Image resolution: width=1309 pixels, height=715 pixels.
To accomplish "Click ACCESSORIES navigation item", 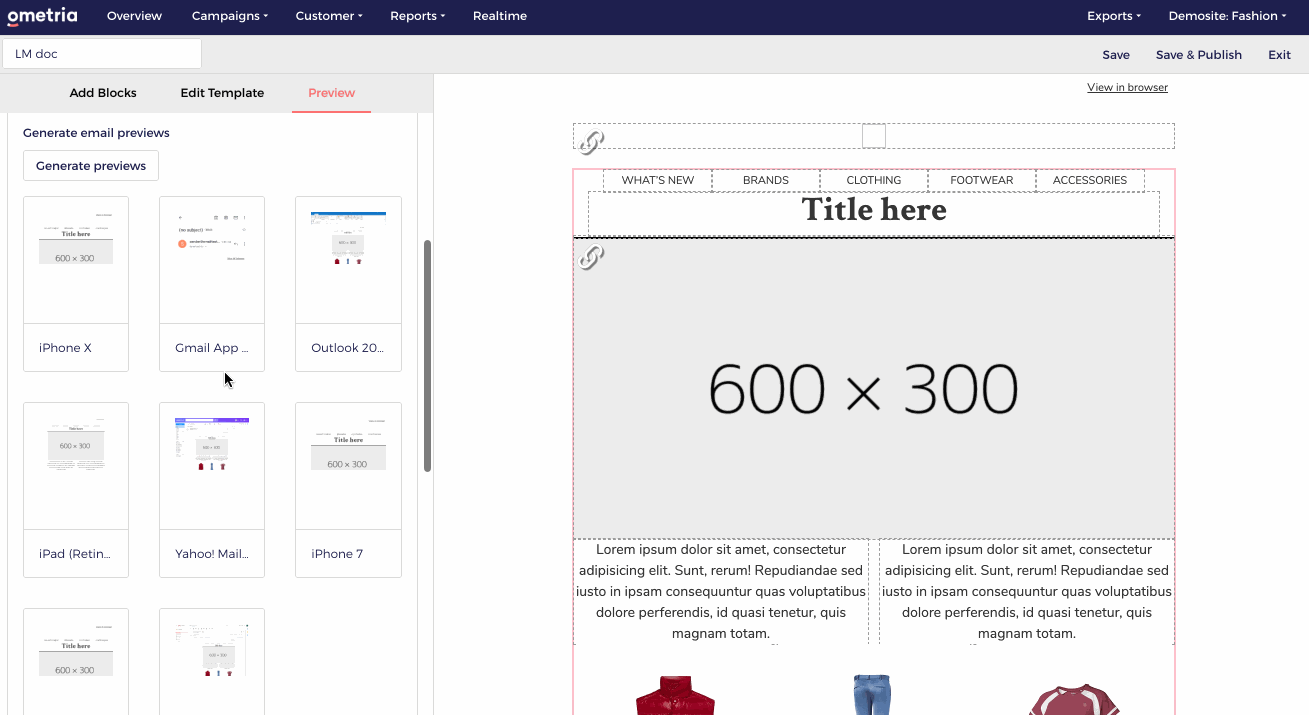I will (1090, 180).
